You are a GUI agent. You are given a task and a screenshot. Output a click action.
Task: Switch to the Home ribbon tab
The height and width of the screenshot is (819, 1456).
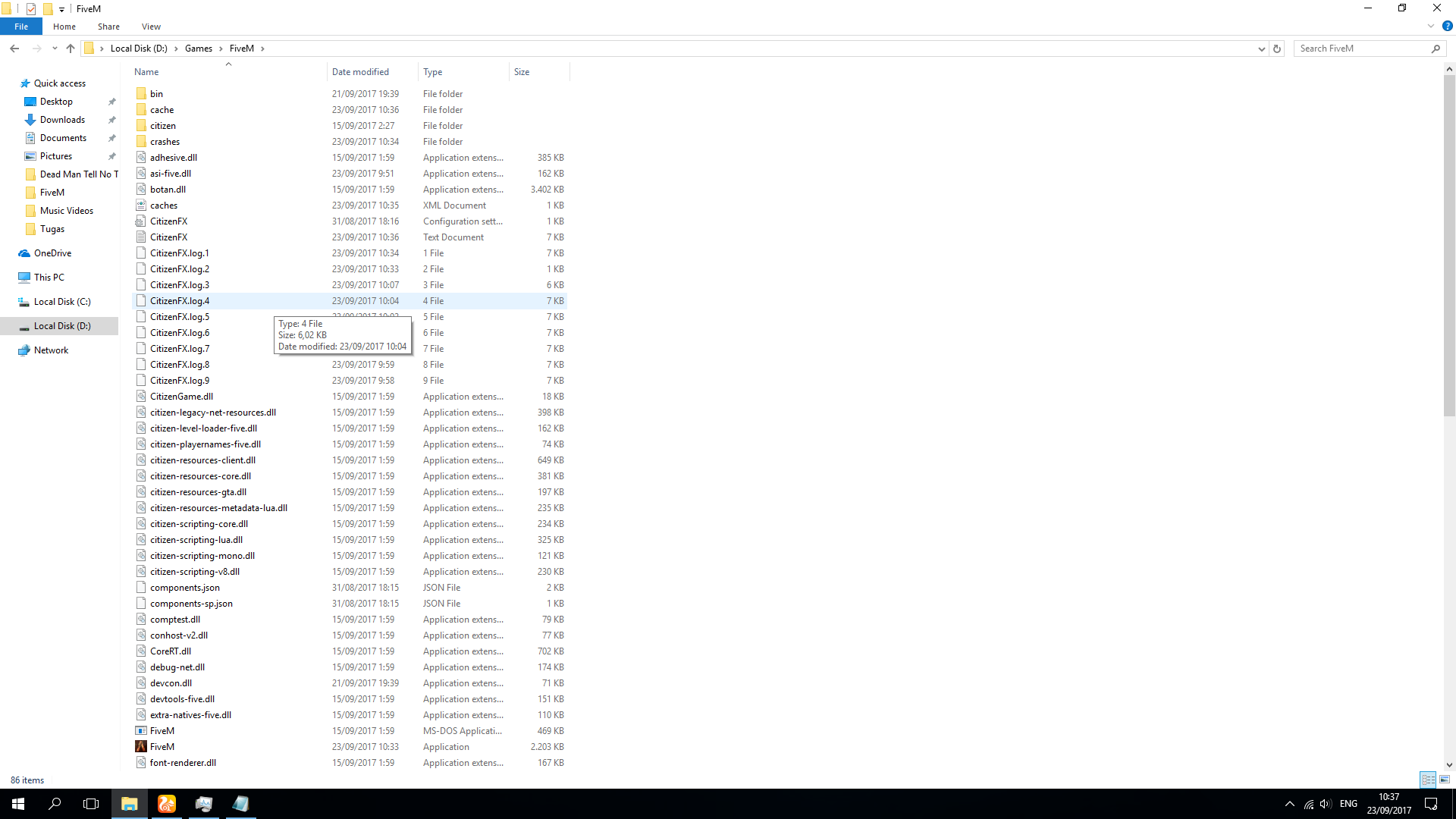click(x=64, y=27)
